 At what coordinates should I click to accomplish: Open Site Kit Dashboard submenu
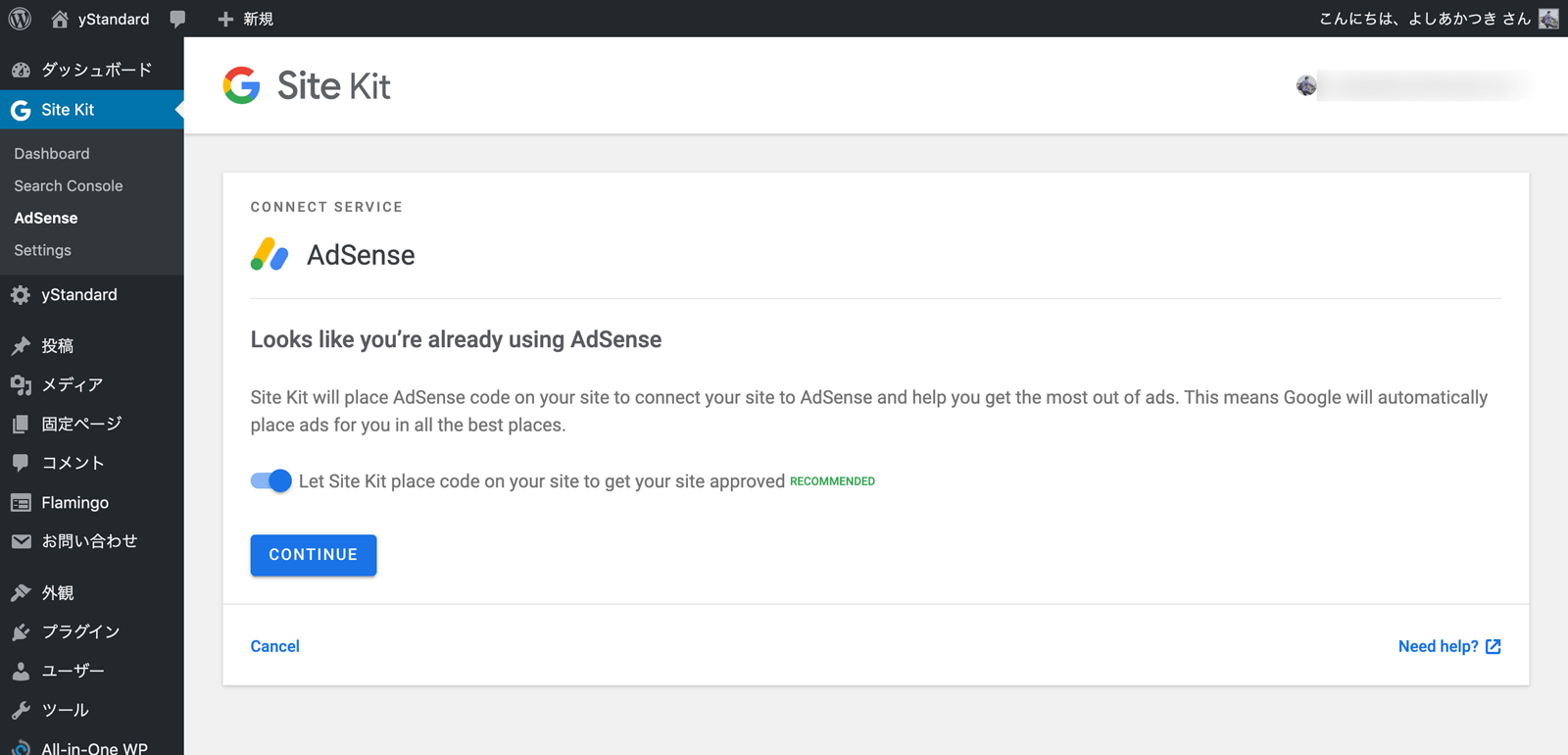tap(52, 153)
